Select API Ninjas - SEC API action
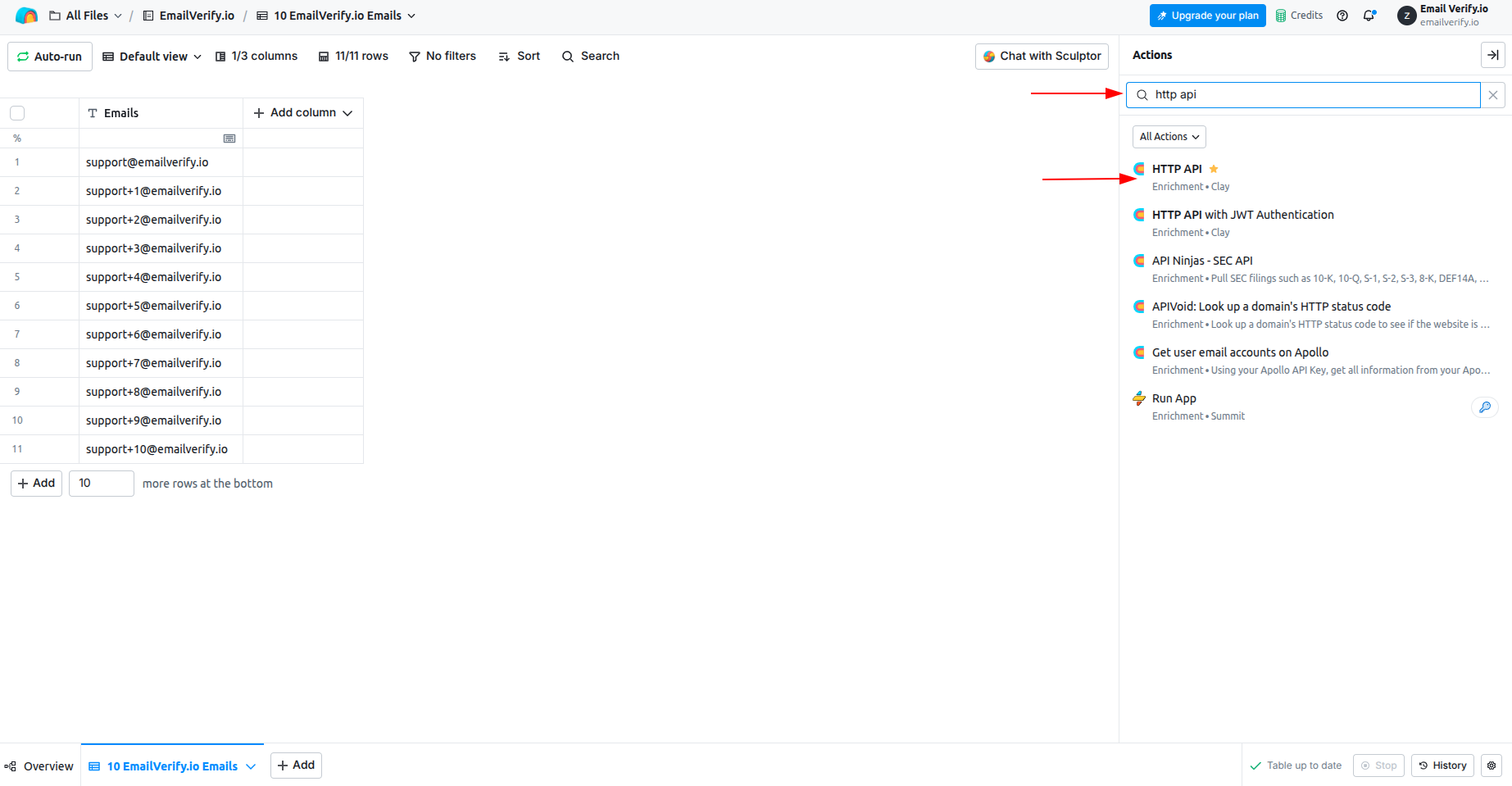Image resolution: width=1512 pixels, height=786 pixels. pyautogui.click(x=1315, y=269)
